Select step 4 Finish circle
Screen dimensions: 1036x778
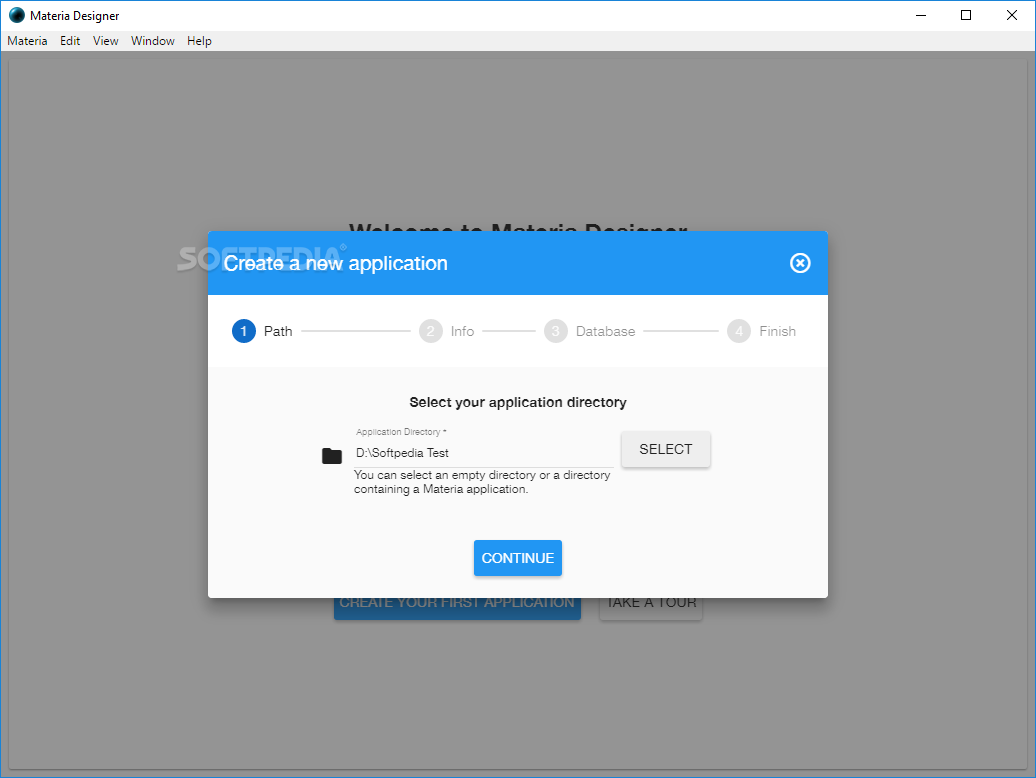pos(739,331)
